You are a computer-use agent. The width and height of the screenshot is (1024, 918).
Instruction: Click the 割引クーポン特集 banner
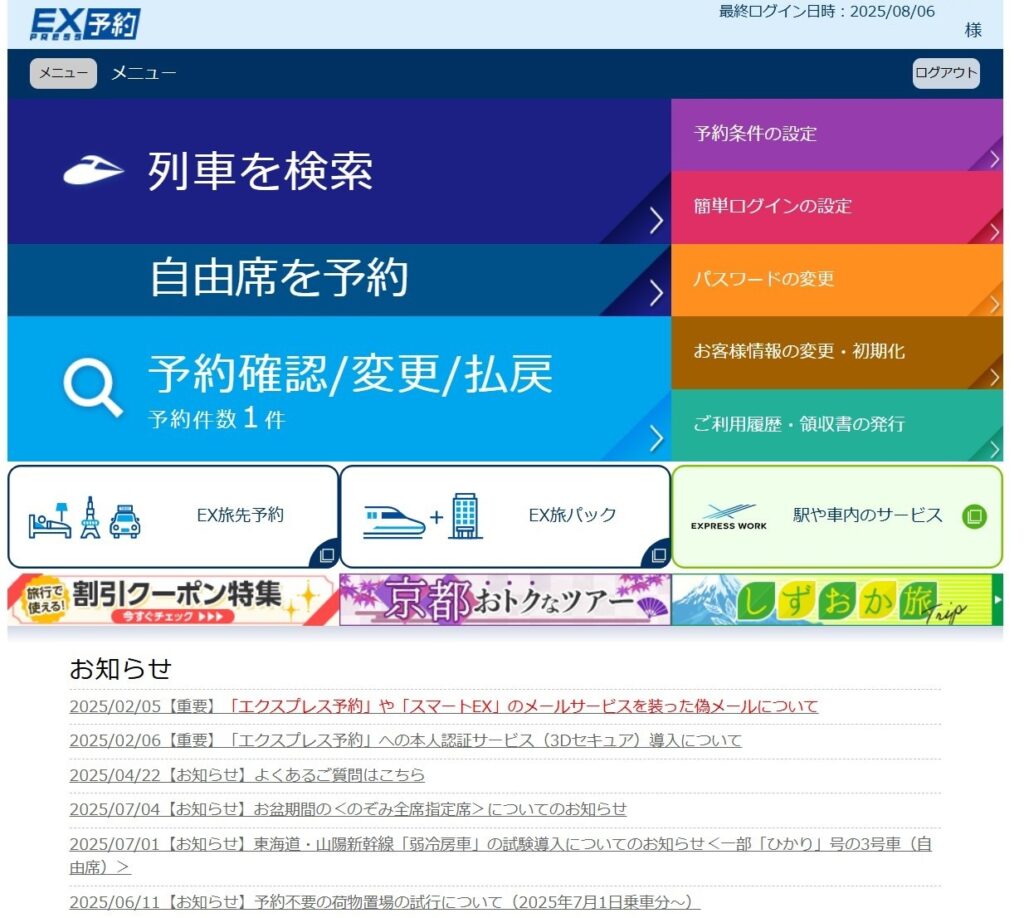173,600
